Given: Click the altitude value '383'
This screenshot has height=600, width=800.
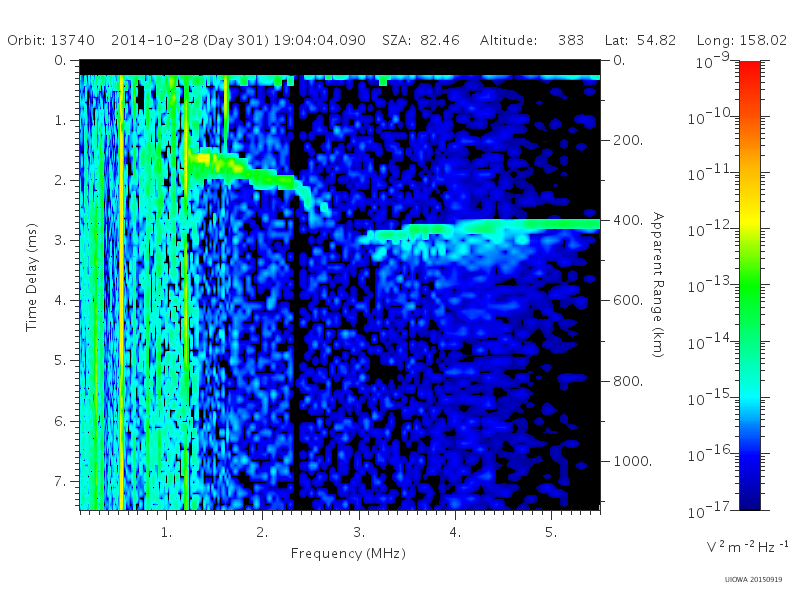Looking at the screenshot, I should pyautogui.click(x=570, y=40).
